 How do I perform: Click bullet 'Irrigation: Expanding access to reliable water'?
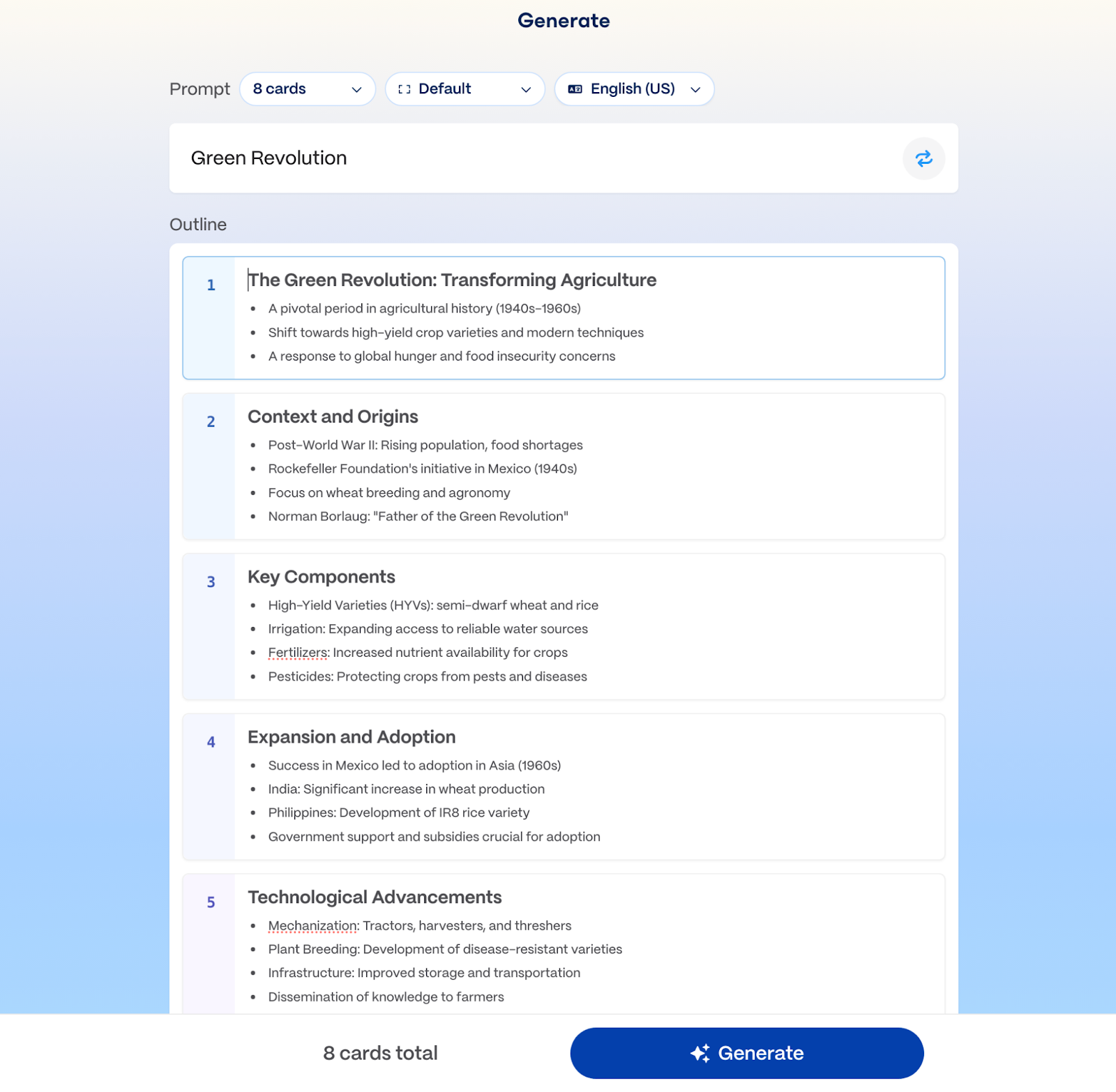point(428,630)
